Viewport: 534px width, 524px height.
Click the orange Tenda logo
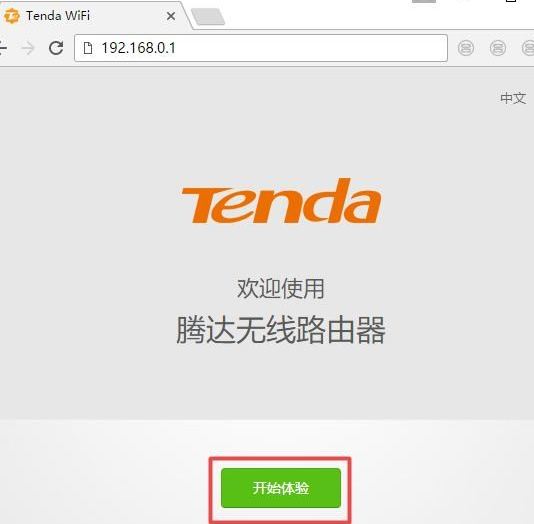281,201
